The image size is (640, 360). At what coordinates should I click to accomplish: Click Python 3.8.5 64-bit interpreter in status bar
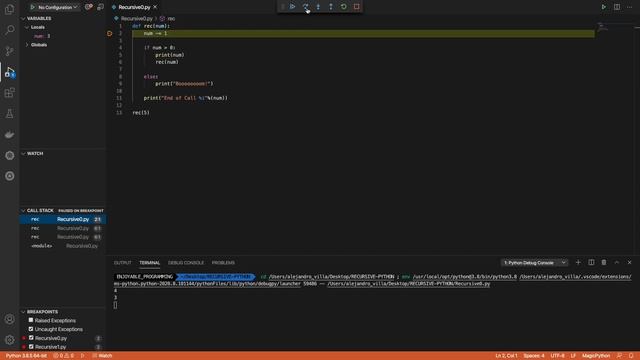pos(26,356)
